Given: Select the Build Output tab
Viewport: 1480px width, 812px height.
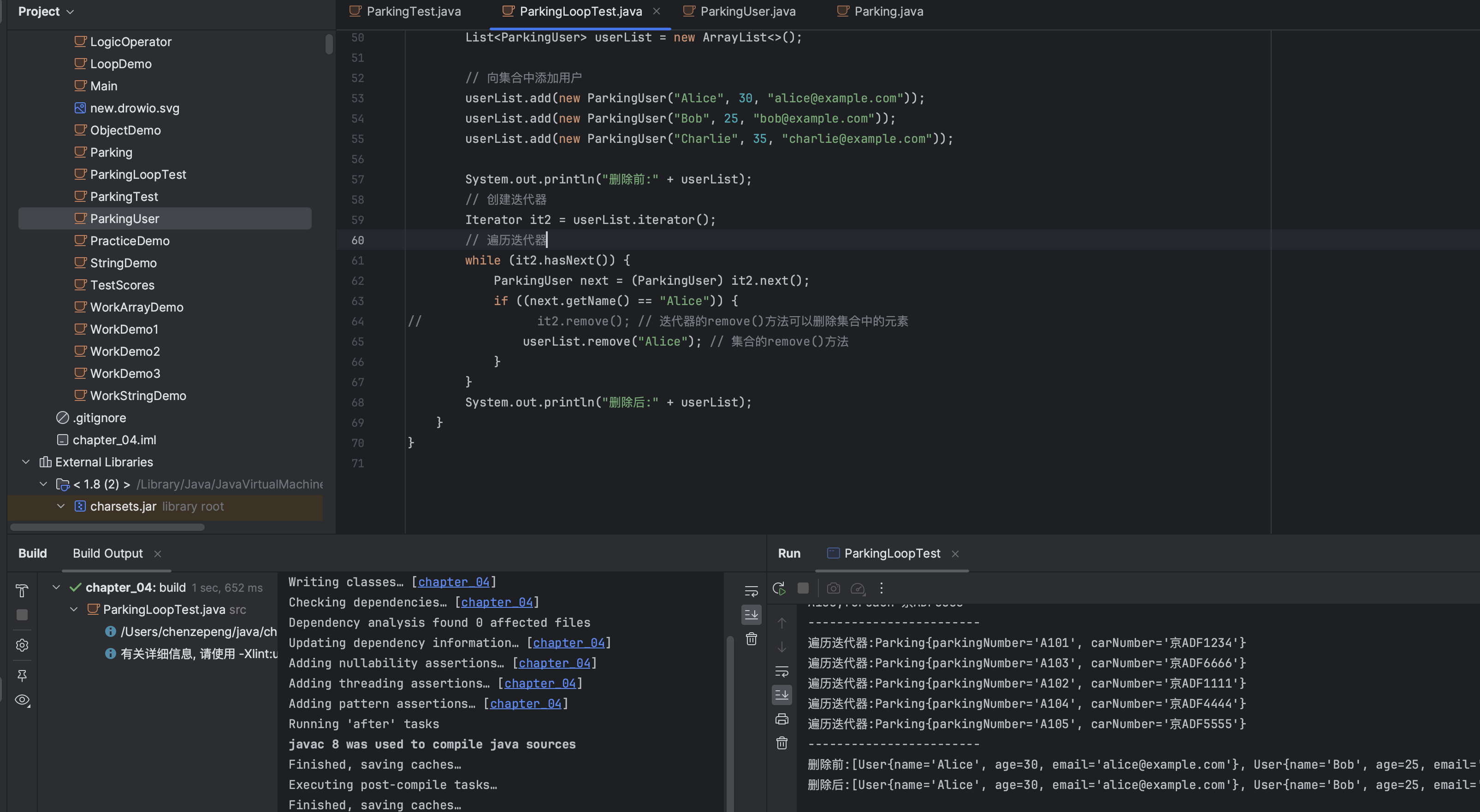Looking at the screenshot, I should click(107, 553).
